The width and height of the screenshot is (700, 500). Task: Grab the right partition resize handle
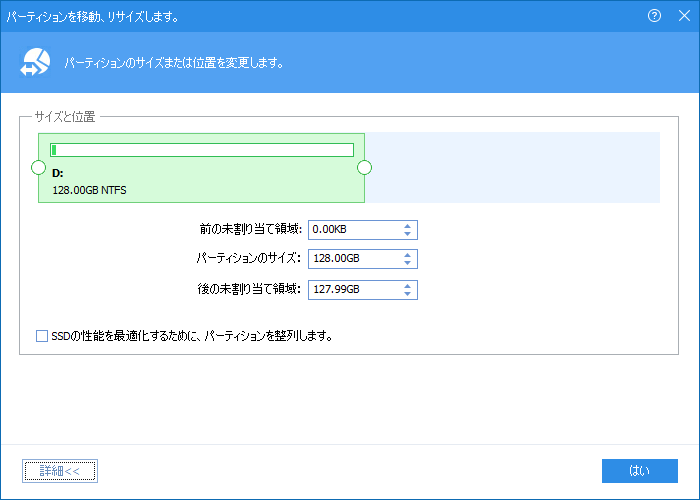point(364,168)
